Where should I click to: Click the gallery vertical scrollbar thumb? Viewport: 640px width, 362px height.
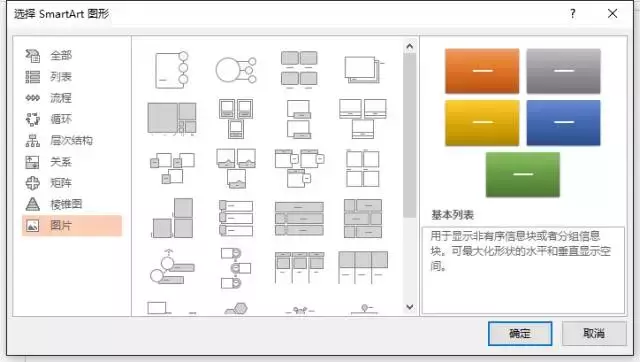410,135
